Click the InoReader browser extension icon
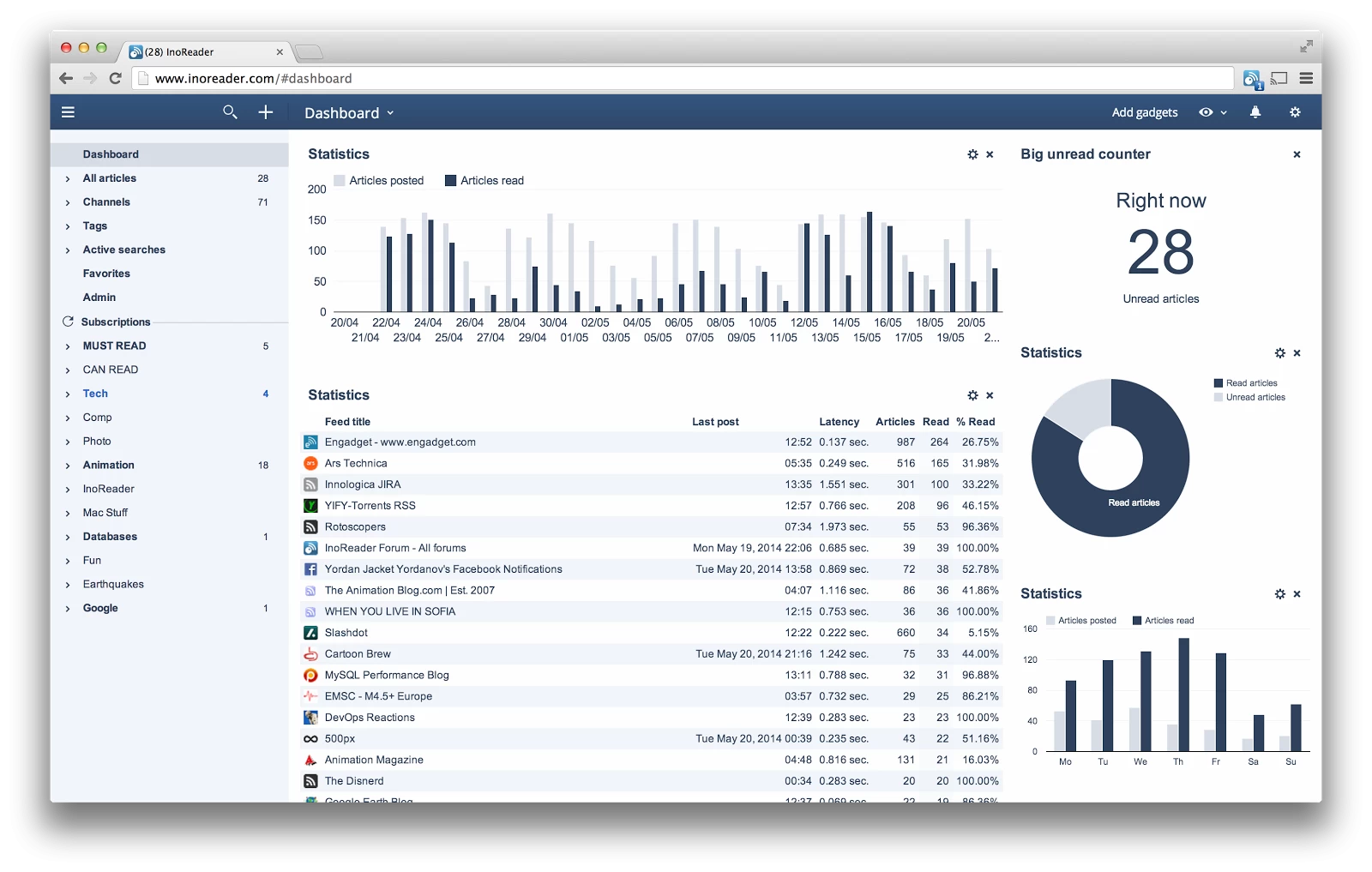This screenshot has height=872, width=1372. [1252, 79]
